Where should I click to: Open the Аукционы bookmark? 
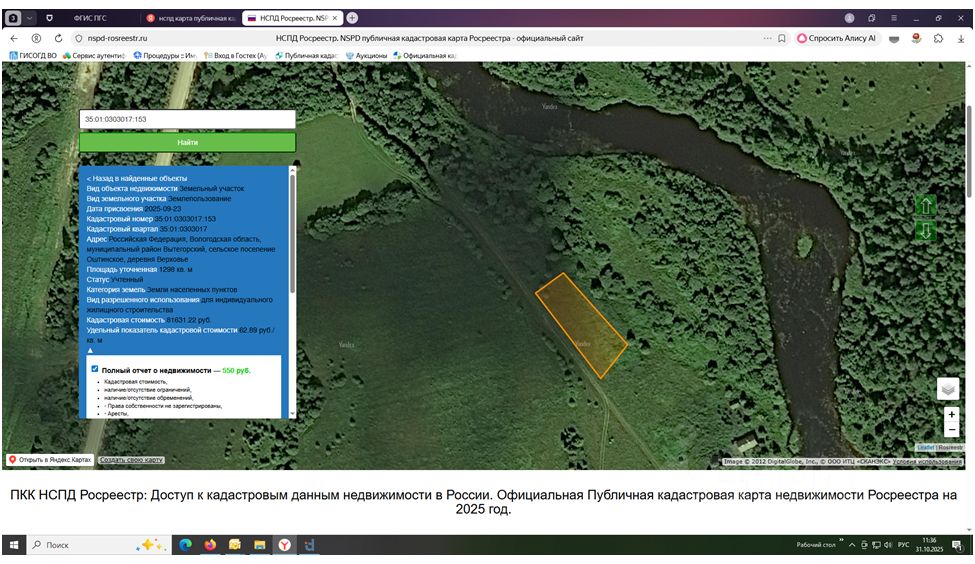366,55
